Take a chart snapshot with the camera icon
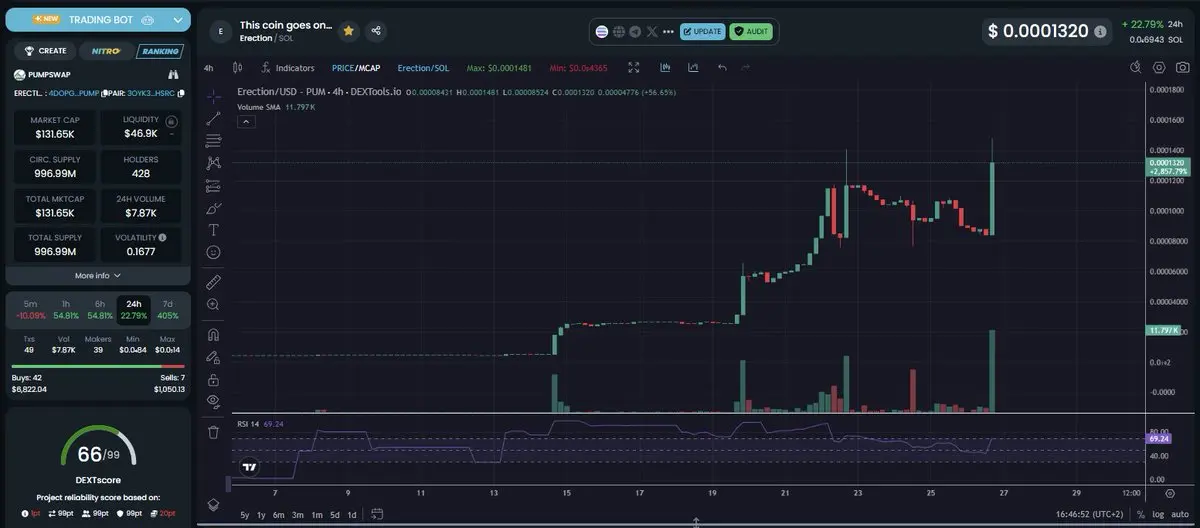 (1183, 68)
